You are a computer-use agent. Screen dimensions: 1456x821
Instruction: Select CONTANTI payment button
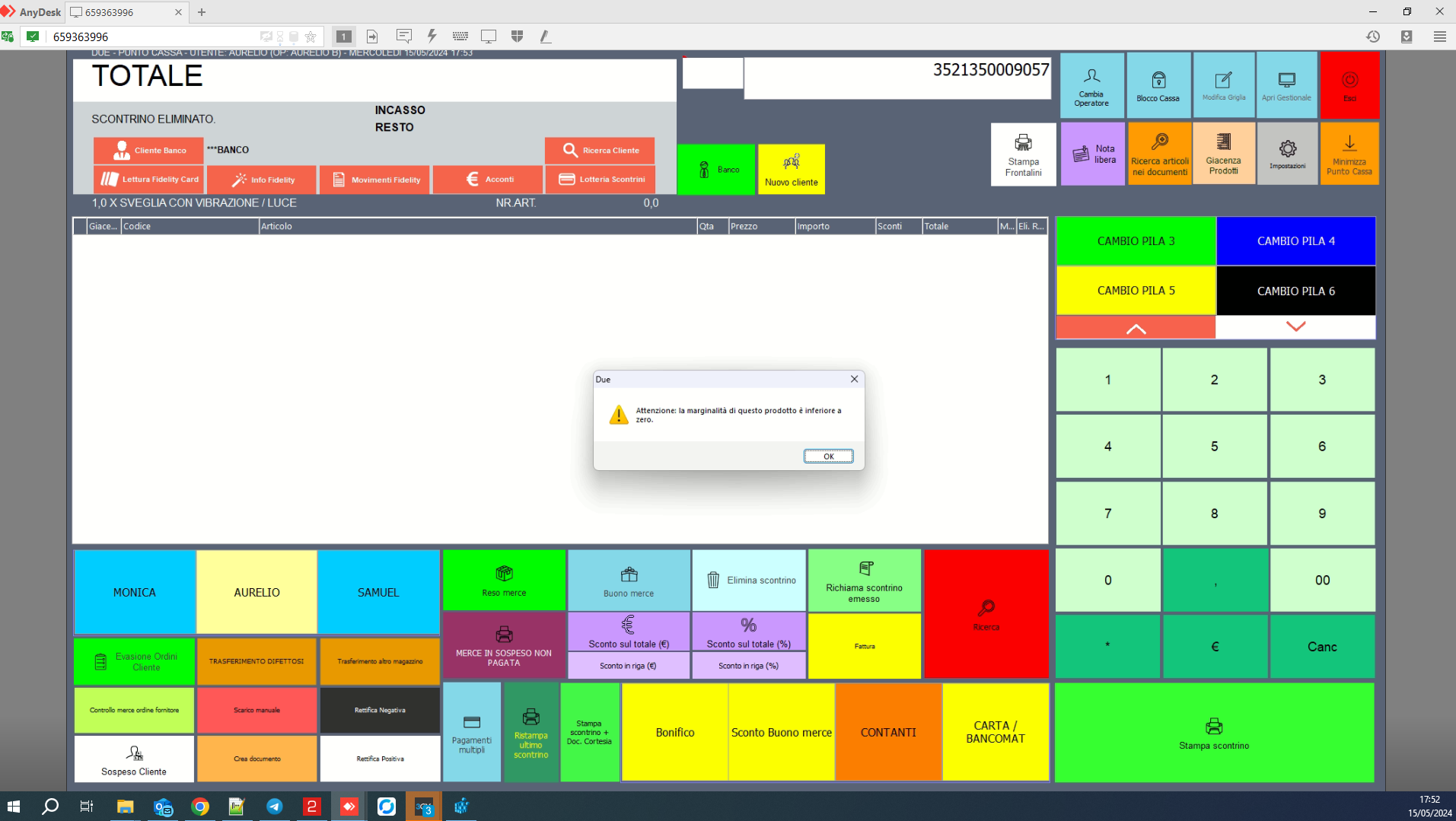point(888,732)
